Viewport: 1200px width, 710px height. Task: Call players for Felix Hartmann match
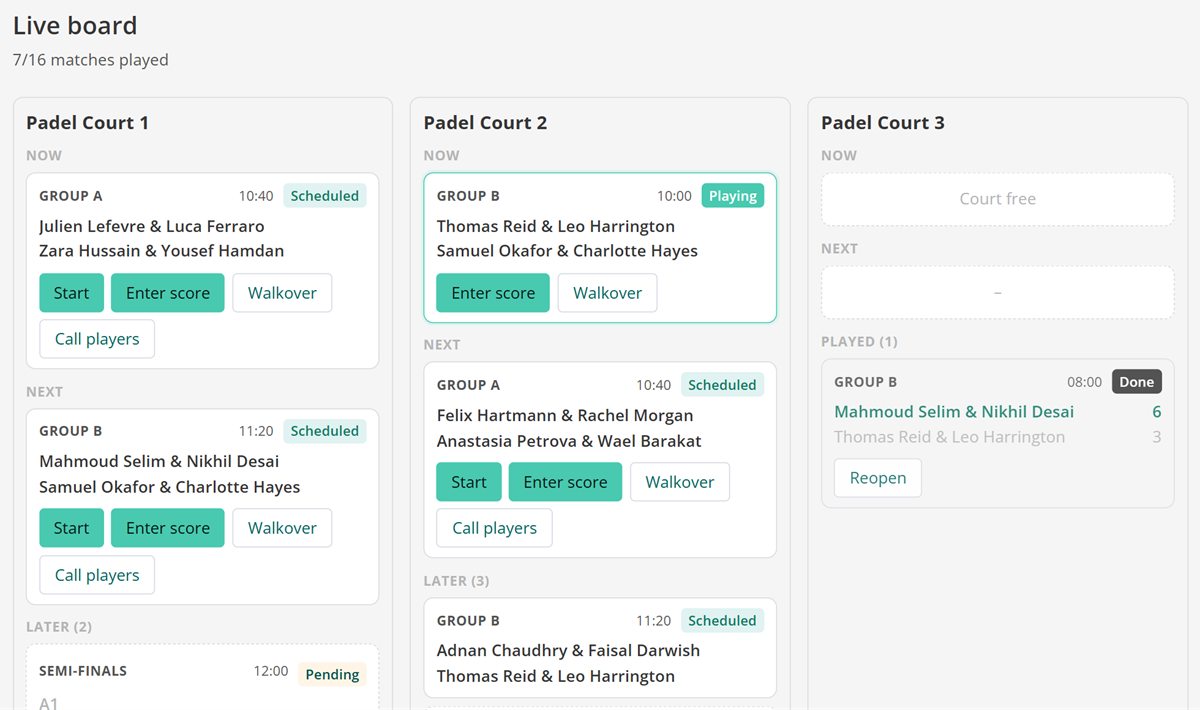494,528
